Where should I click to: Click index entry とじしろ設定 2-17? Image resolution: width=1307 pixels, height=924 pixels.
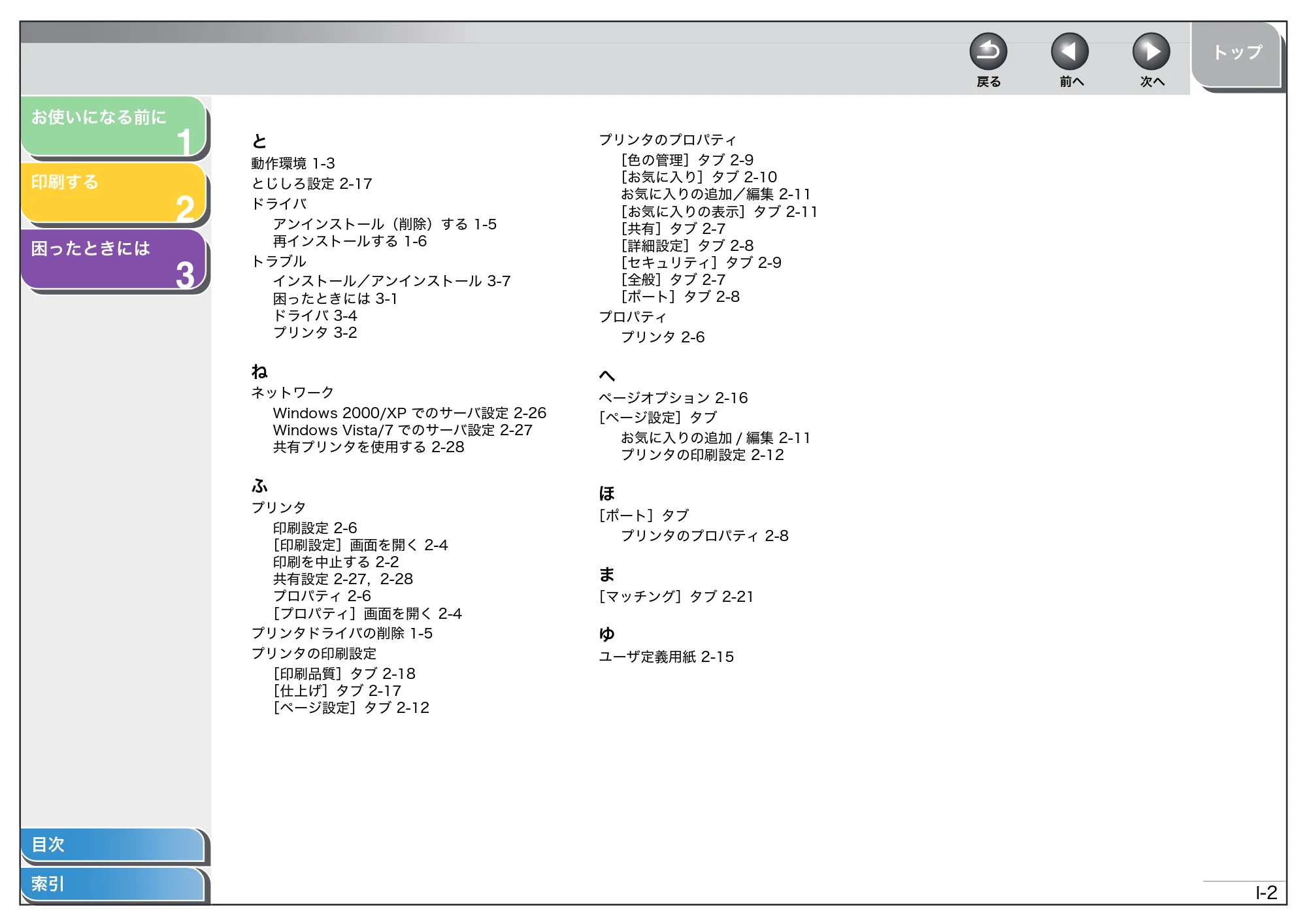[x=312, y=184]
